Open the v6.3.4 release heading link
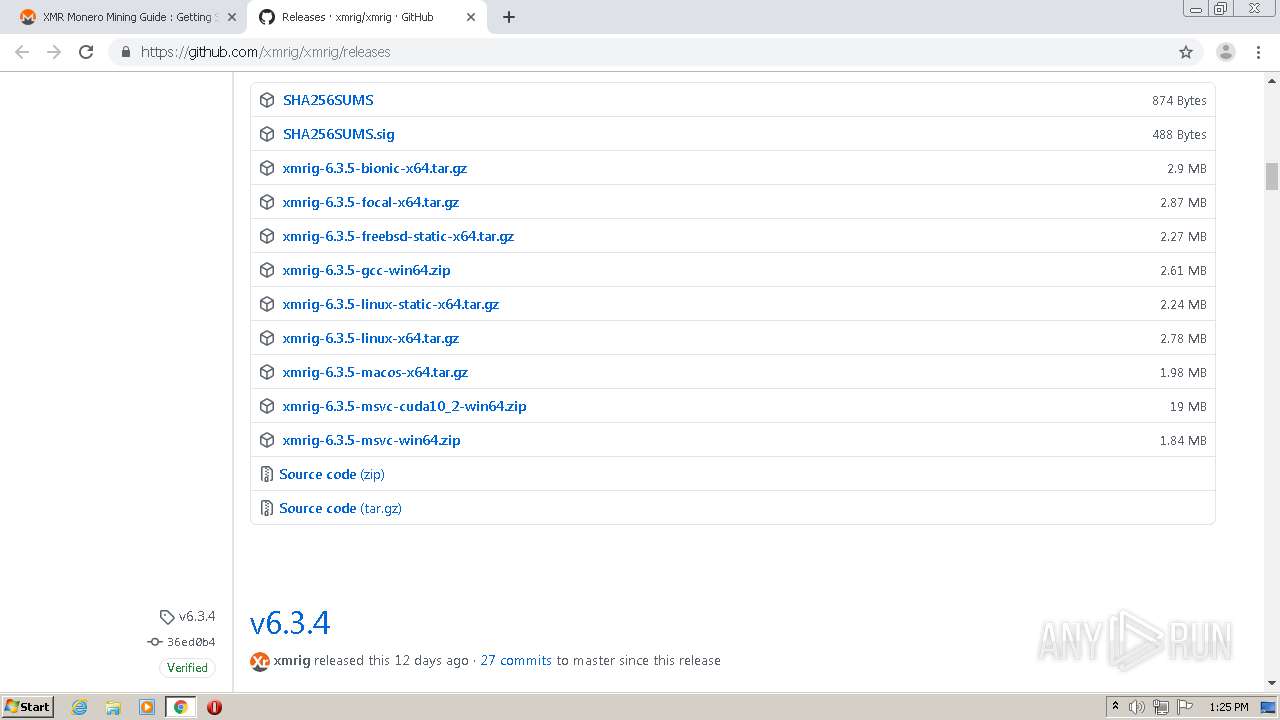Viewport: 1280px width, 720px height. coord(290,623)
